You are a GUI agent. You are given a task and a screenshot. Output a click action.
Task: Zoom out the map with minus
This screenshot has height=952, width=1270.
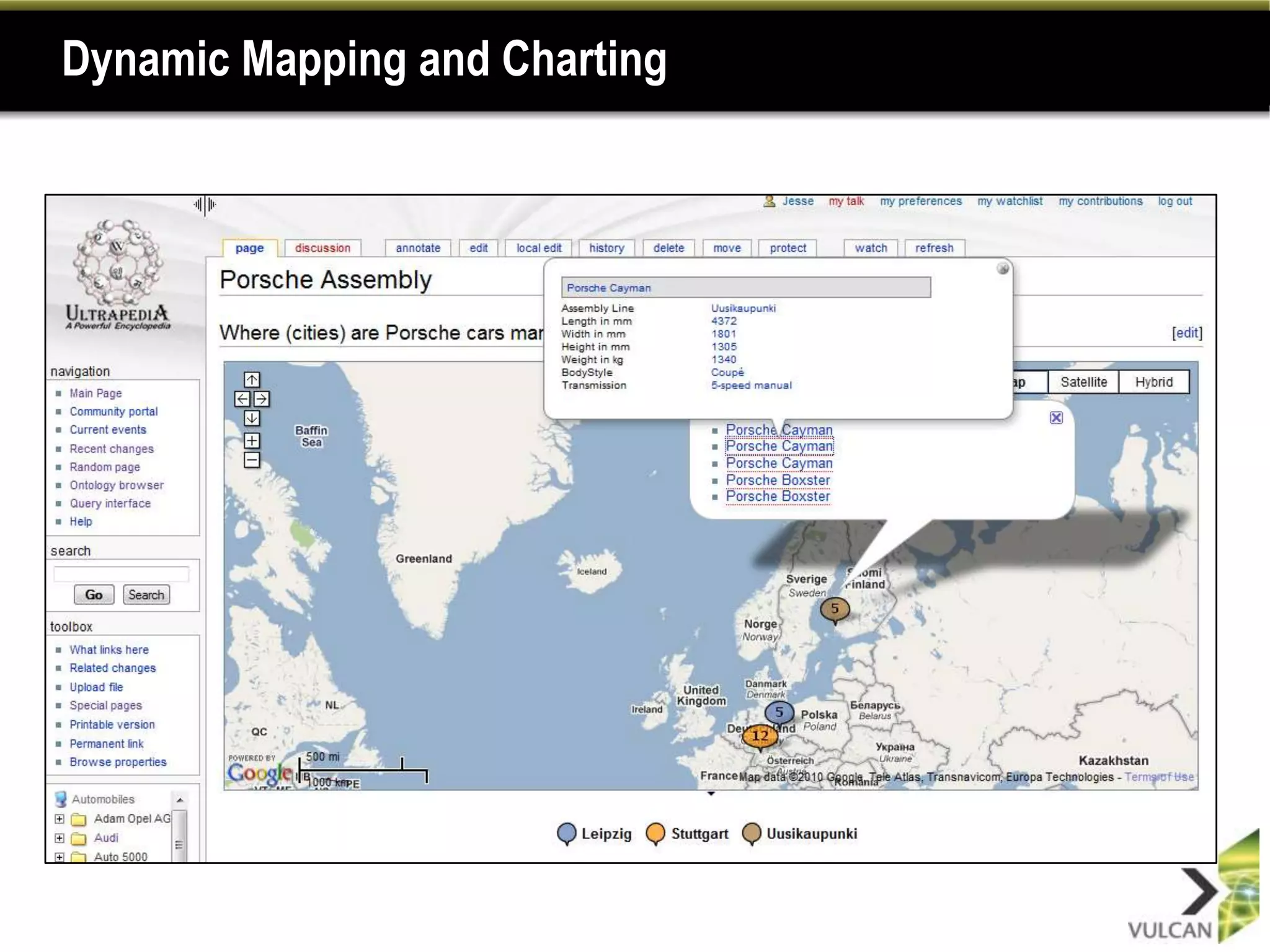point(252,460)
